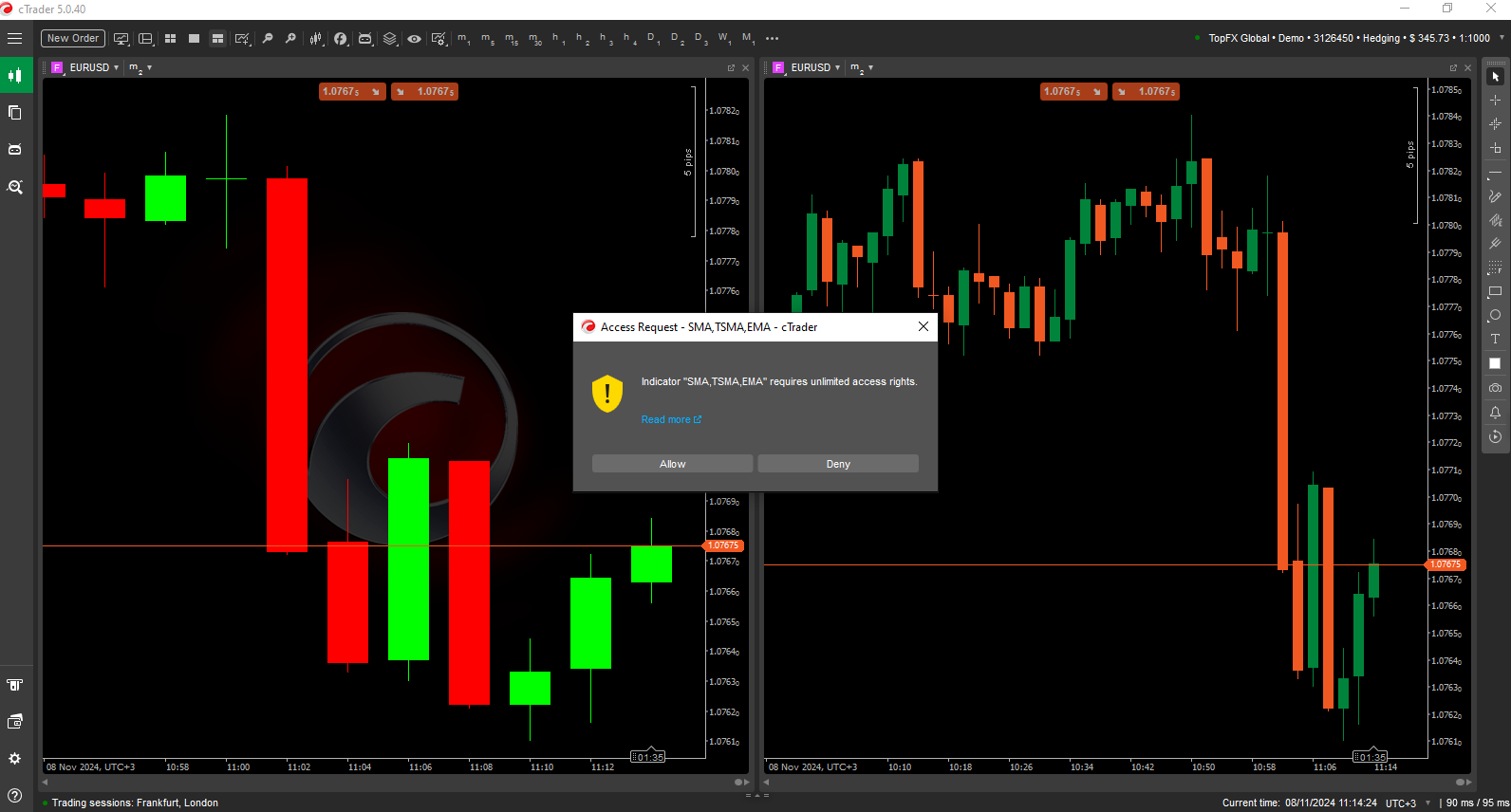The width and height of the screenshot is (1511, 812).
Task: Close the left EURUSD chart
Action: (745, 68)
